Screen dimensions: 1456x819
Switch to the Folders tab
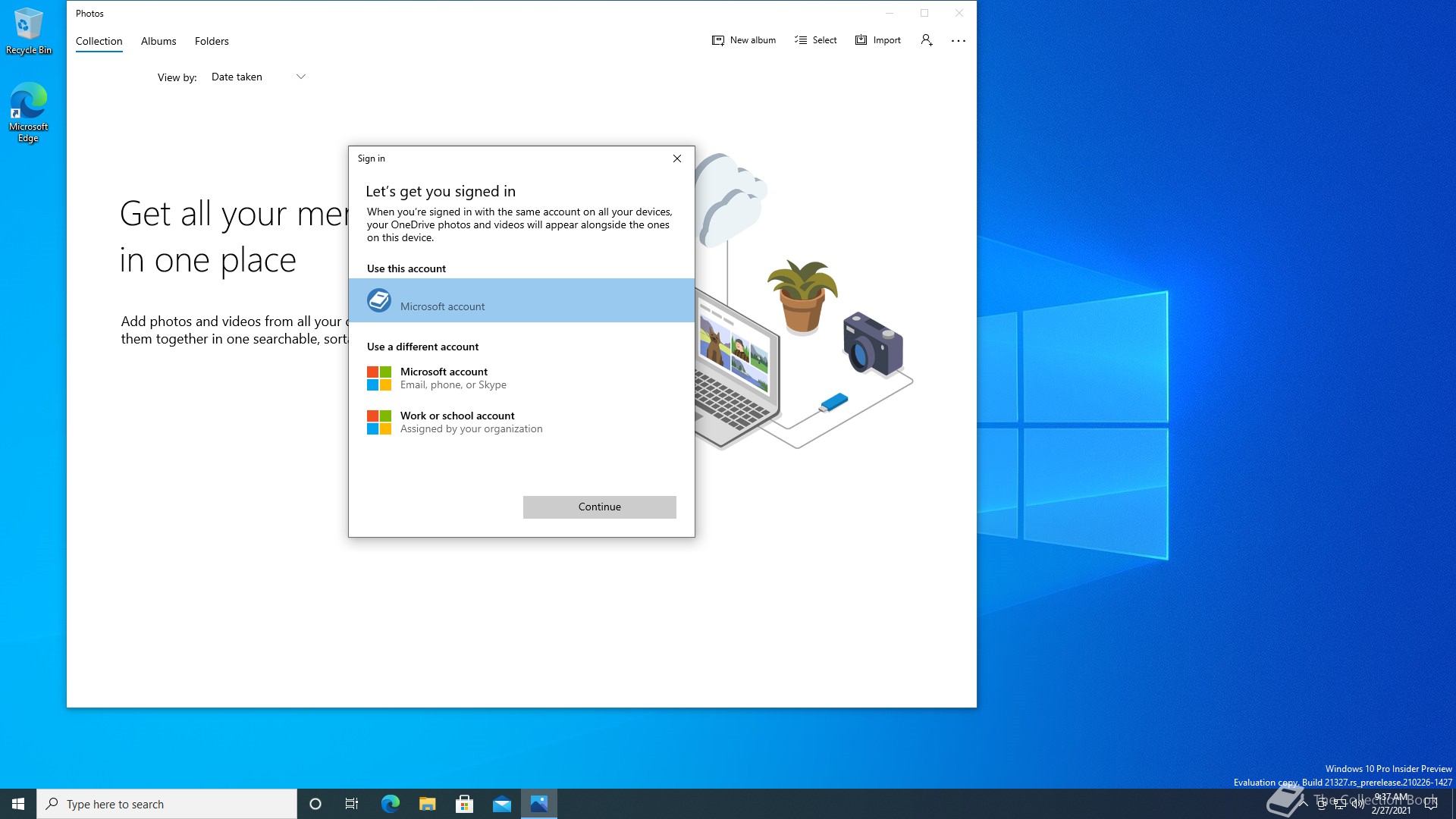[212, 41]
